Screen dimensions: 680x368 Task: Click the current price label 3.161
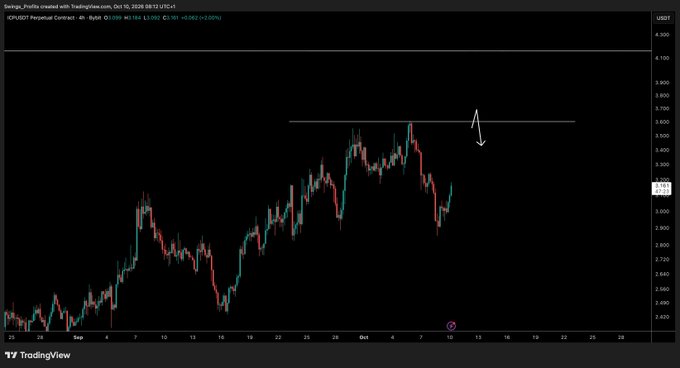662,189
